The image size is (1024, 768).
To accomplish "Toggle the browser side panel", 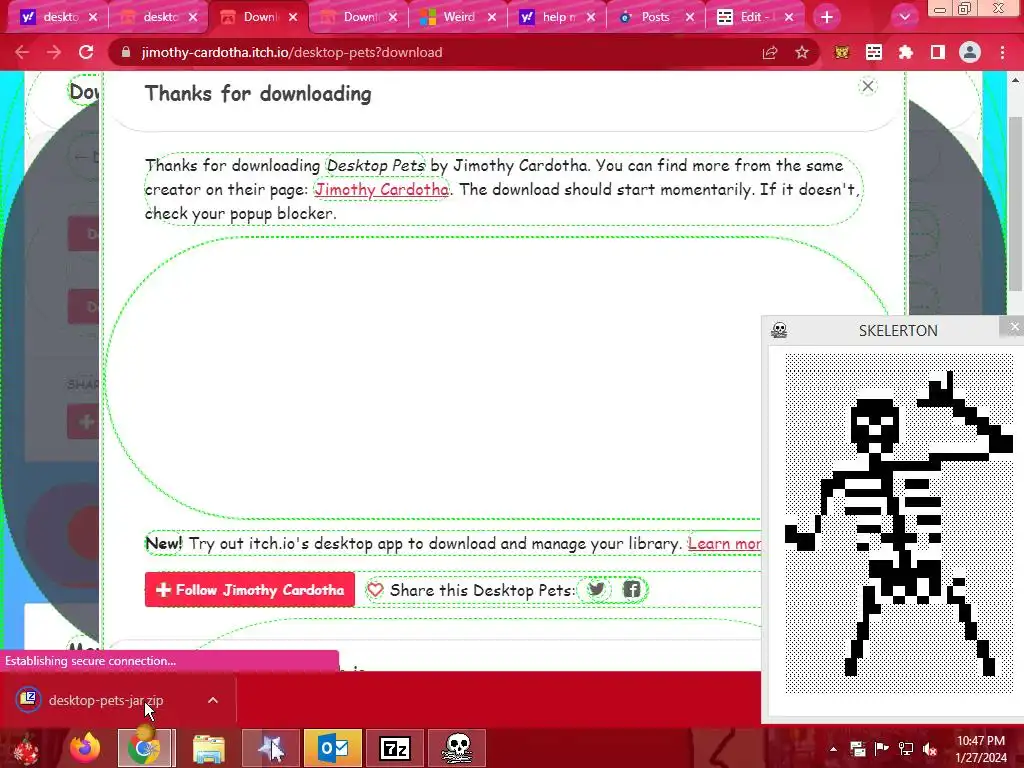I will (938, 52).
